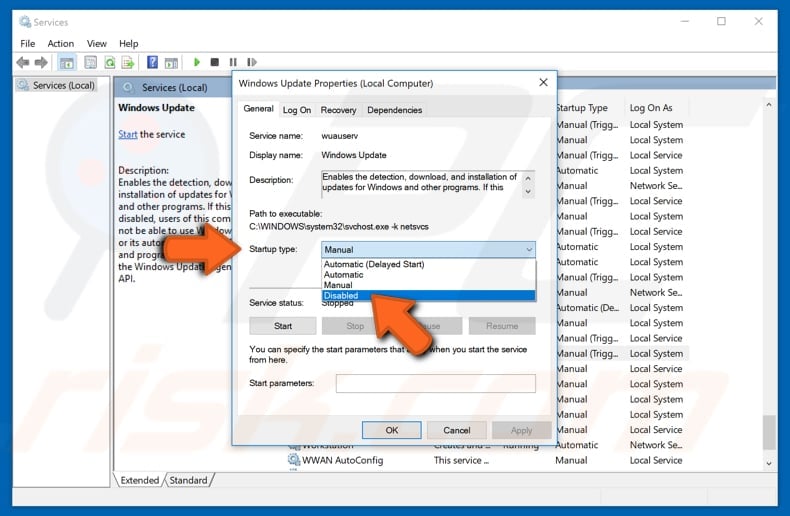Screen dimensions: 790x516
Task: Open the Help menu
Action: click(128, 43)
